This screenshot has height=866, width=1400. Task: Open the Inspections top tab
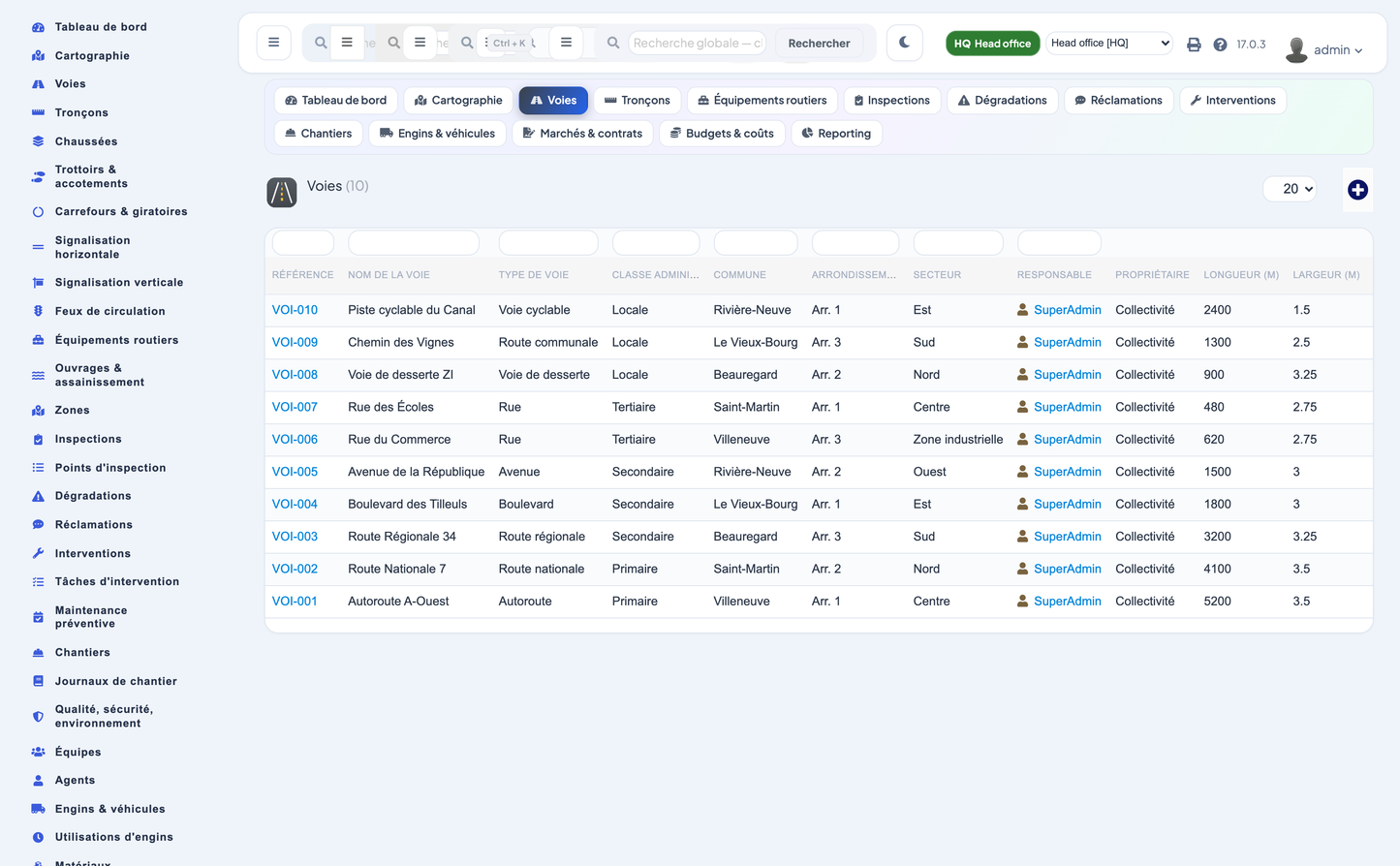click(892, 101)
